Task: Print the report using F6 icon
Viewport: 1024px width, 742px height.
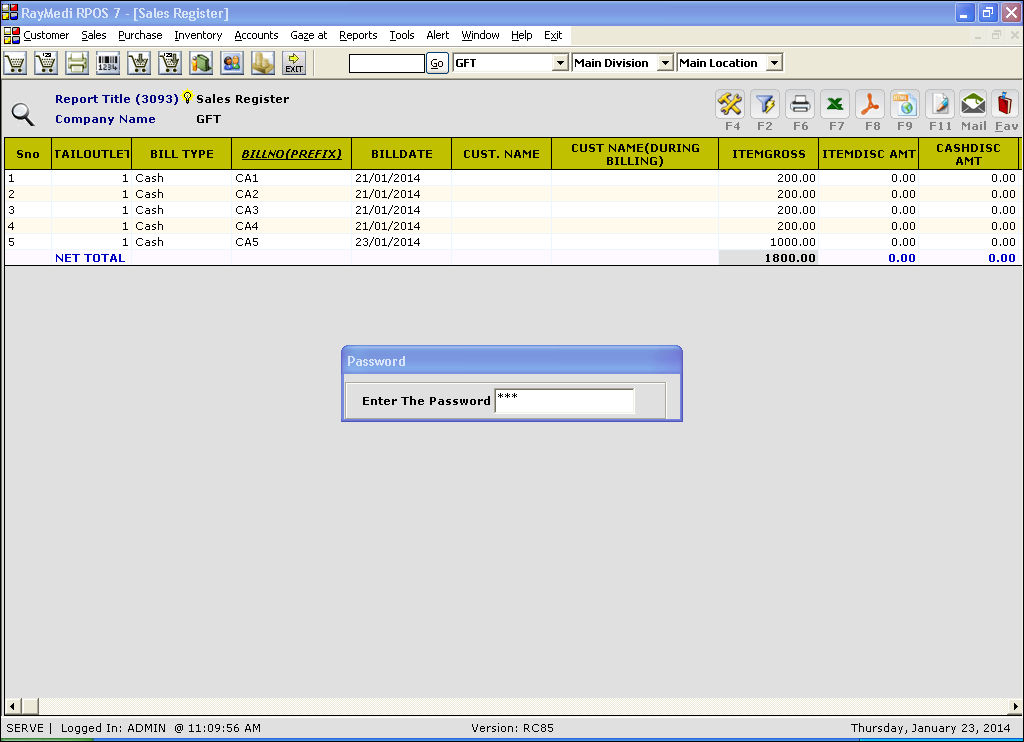Action: click(800, 104)
